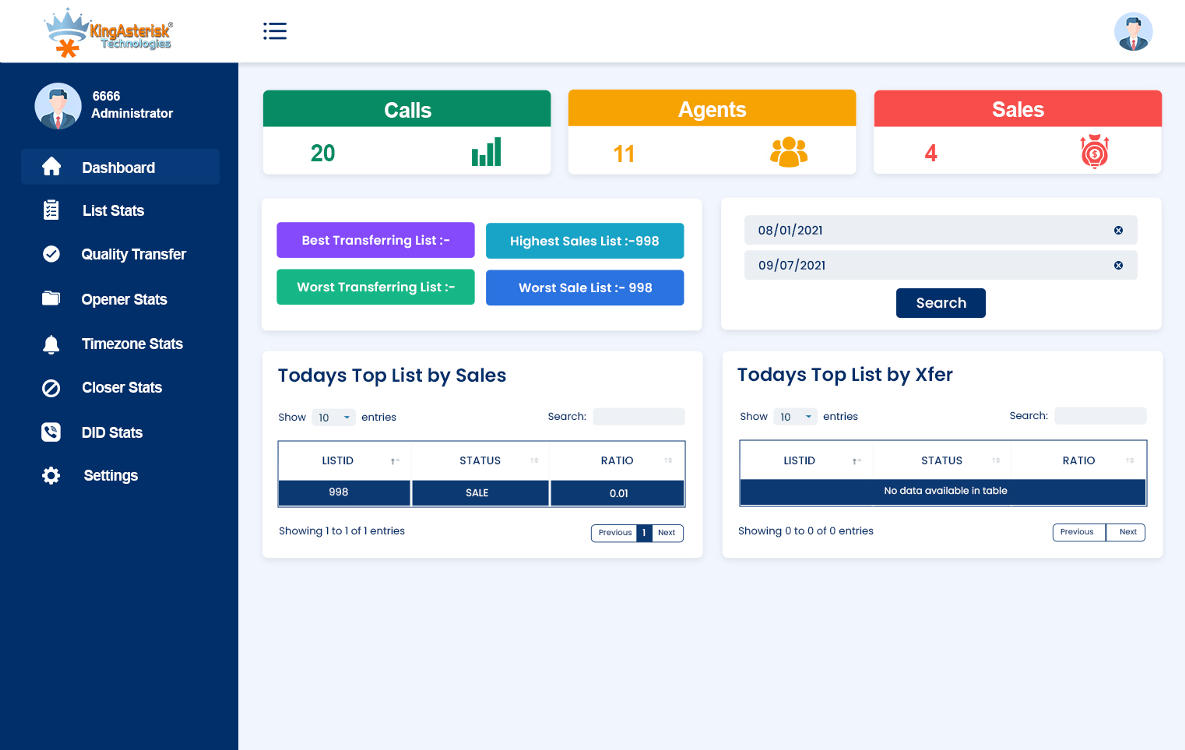Clear the 09/07/2021 end date

point(1118,265)
